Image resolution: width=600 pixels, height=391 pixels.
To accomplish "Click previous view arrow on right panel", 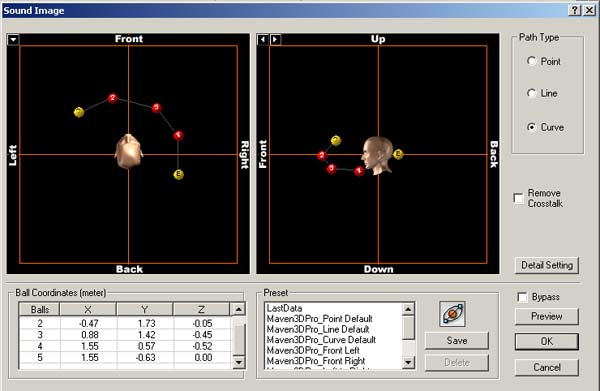I will tap(262, 39).
